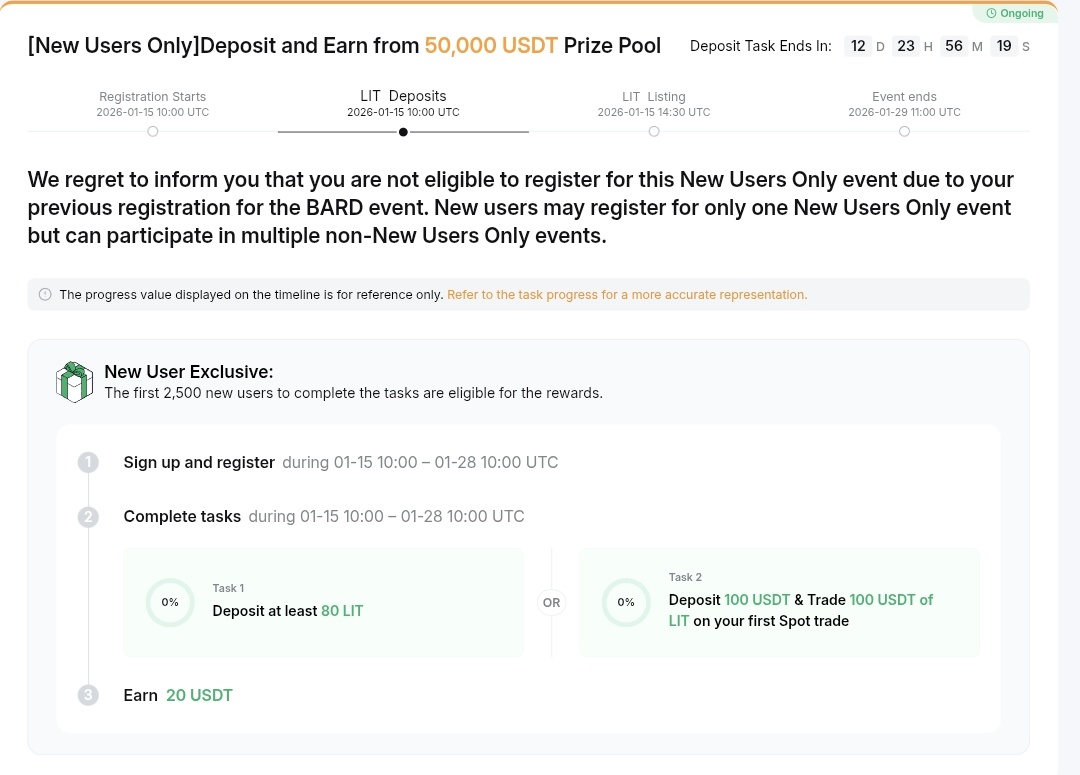Viewport: 1080px width, 775px height.
Task: Click the Sign up and register step
Action: pyautogui.click(x=199, y=462)
